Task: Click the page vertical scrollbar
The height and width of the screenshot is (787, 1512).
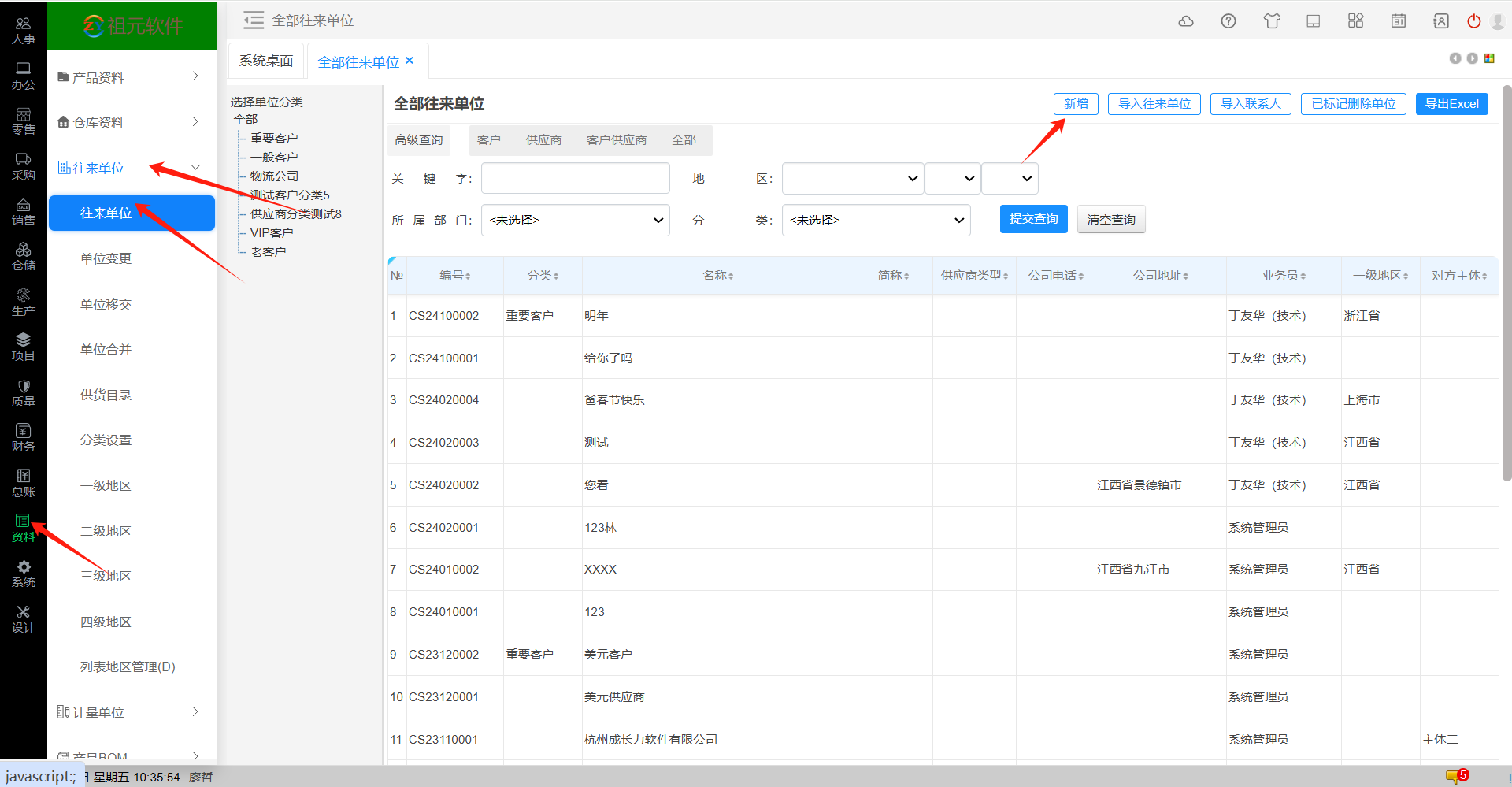Action: coord(1506,284)
